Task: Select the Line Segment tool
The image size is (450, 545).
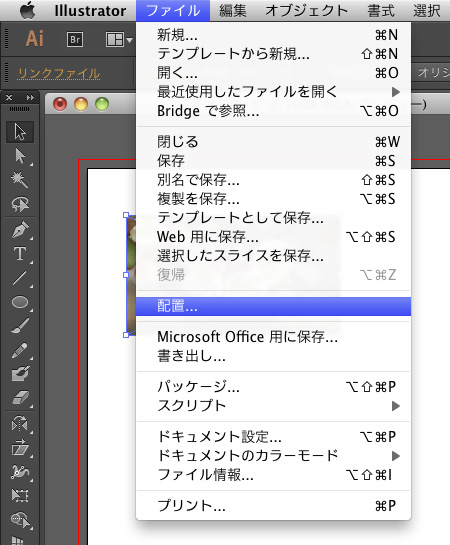Action: tap(20, 278)
